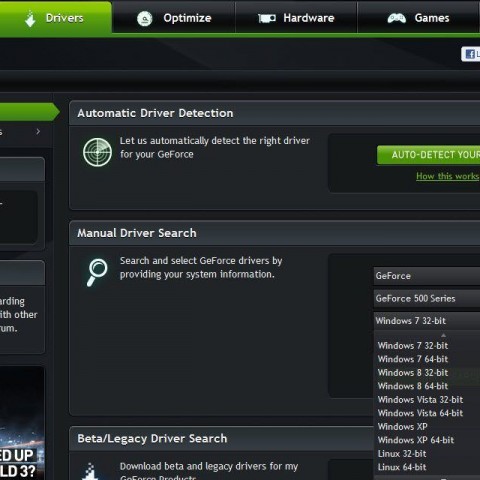Pick Windows Vista 32-bit from the list

[x=420, y=400]
